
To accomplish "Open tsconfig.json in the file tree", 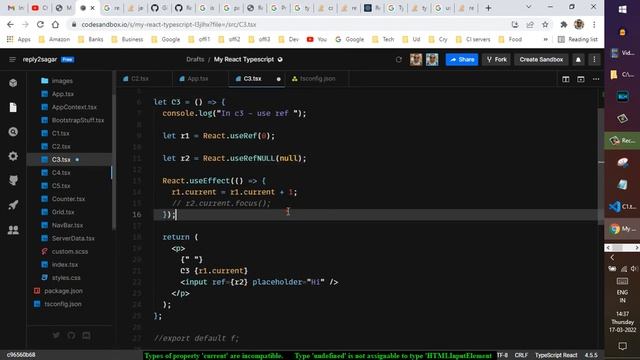I will pyautogui.click(x=63, y=304).
